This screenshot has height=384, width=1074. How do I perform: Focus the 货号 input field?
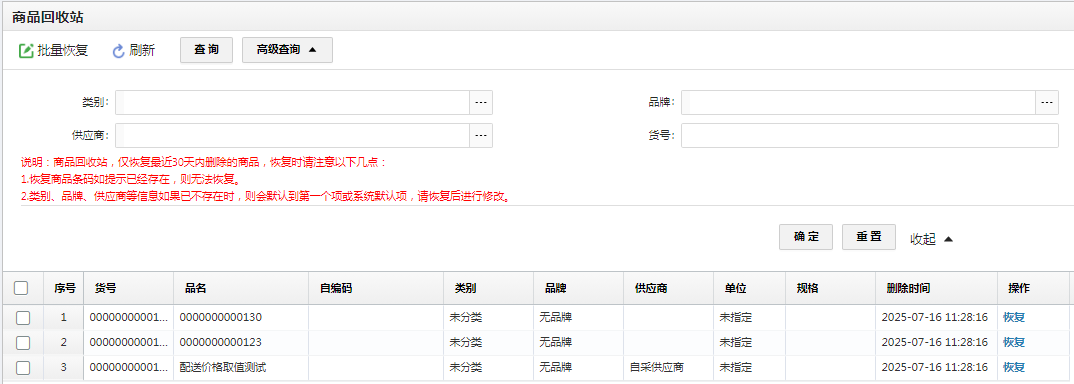869,136
